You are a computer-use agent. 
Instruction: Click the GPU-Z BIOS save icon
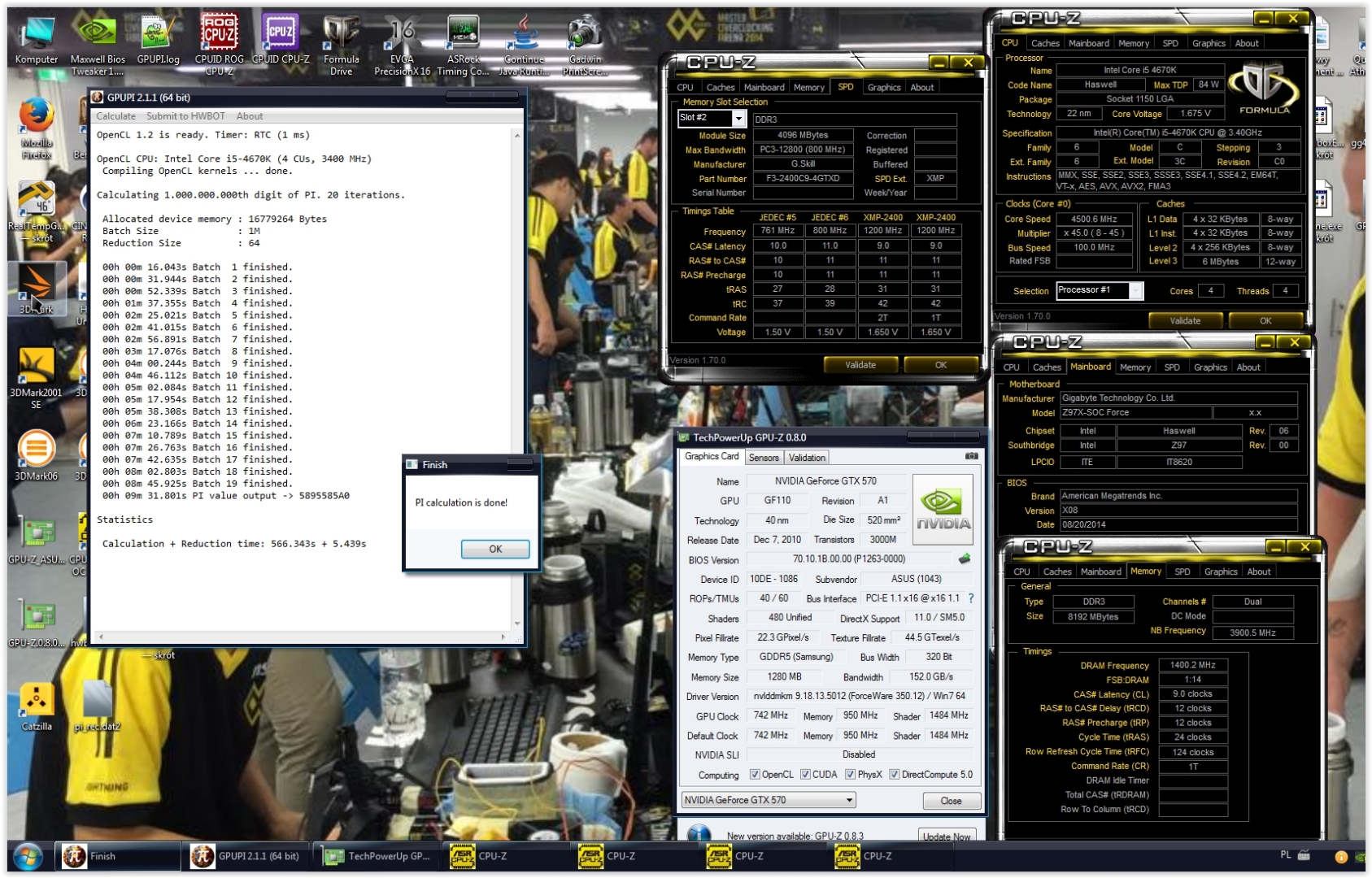coord(965,559)
